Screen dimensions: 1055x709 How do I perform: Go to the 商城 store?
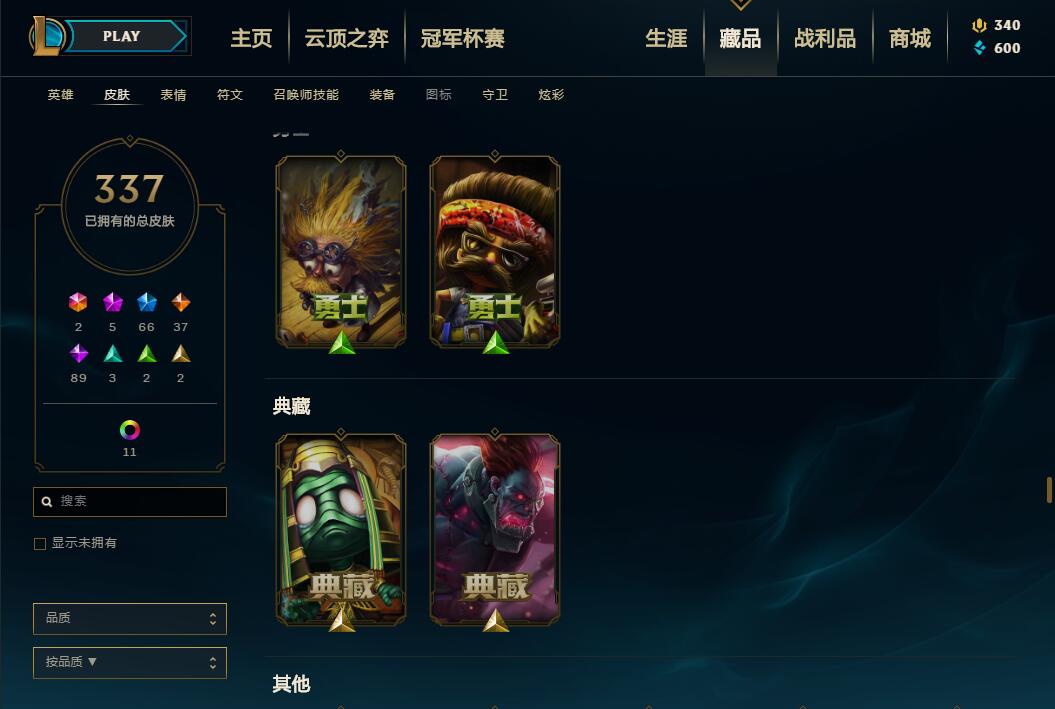coord(910,38)
